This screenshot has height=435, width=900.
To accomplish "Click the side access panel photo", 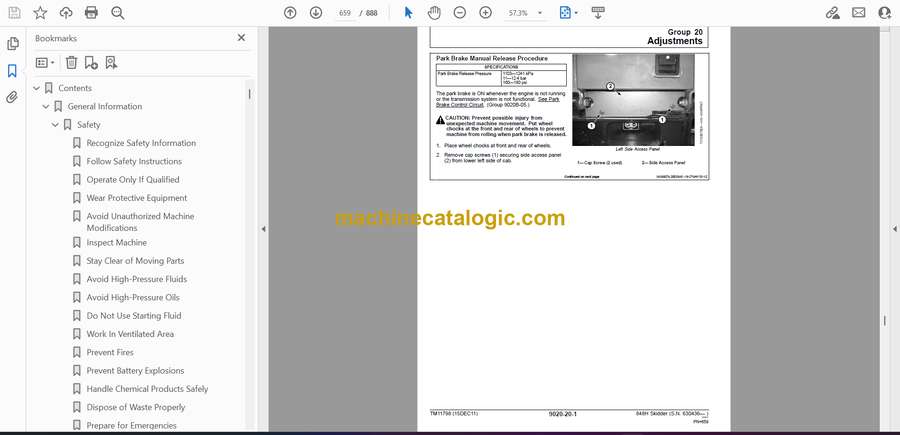I will click(x=633, y=100).
